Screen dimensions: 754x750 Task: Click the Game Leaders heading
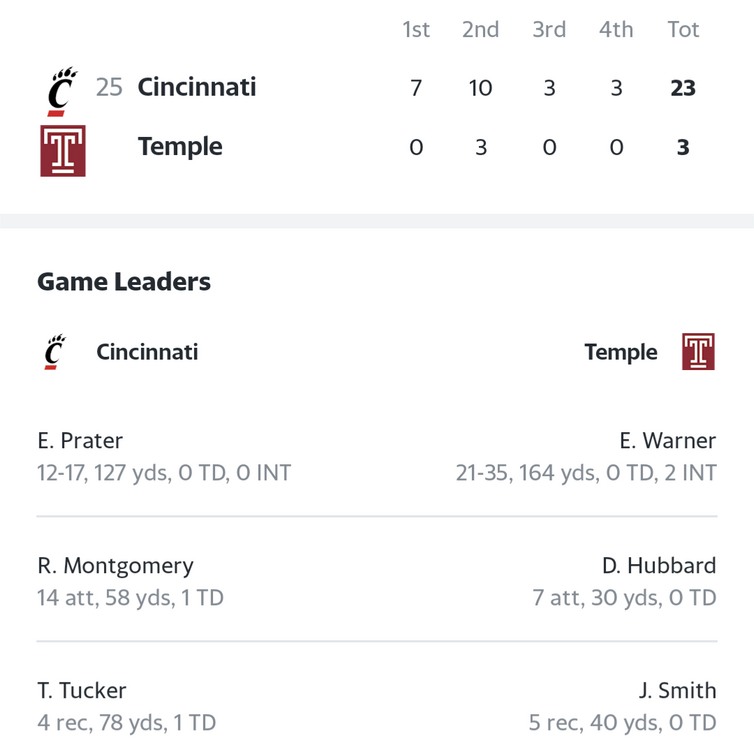pos(124,282)
